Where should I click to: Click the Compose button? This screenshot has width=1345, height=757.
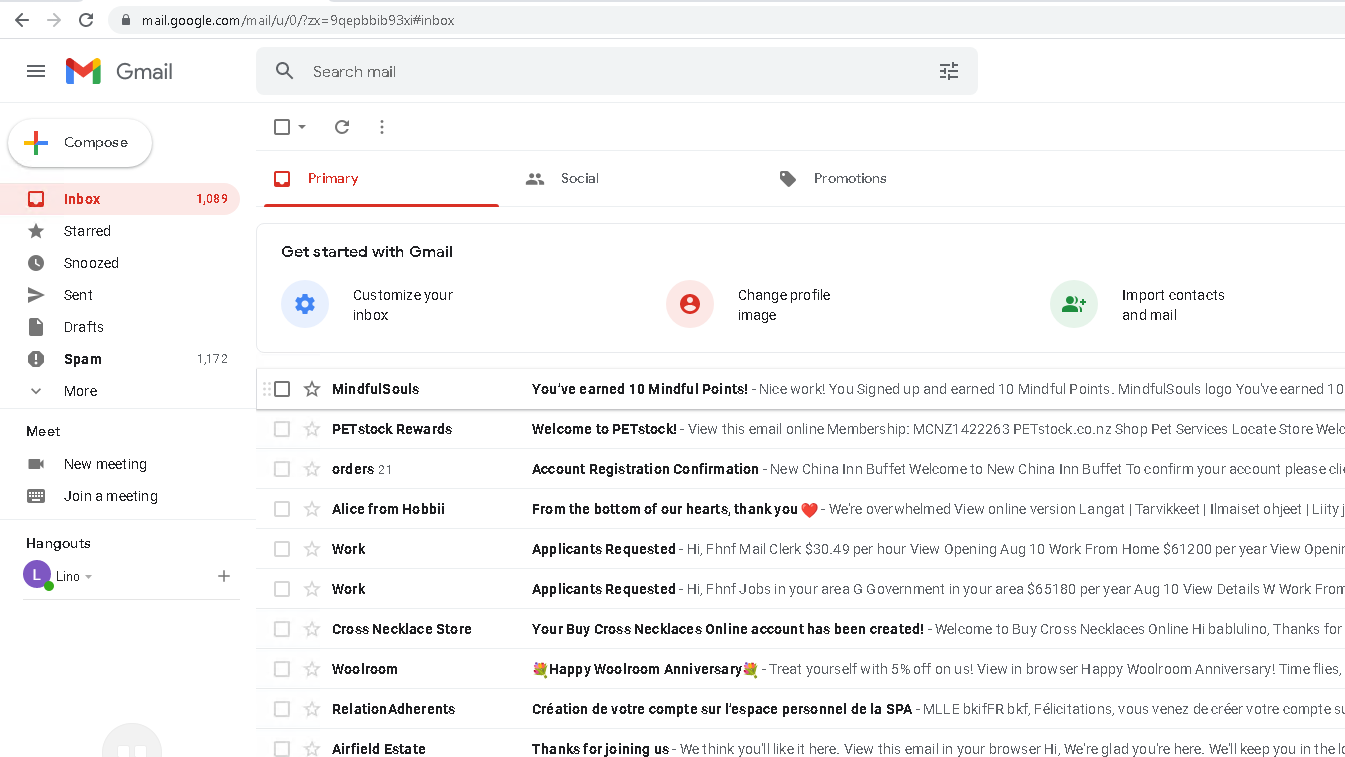80,143
